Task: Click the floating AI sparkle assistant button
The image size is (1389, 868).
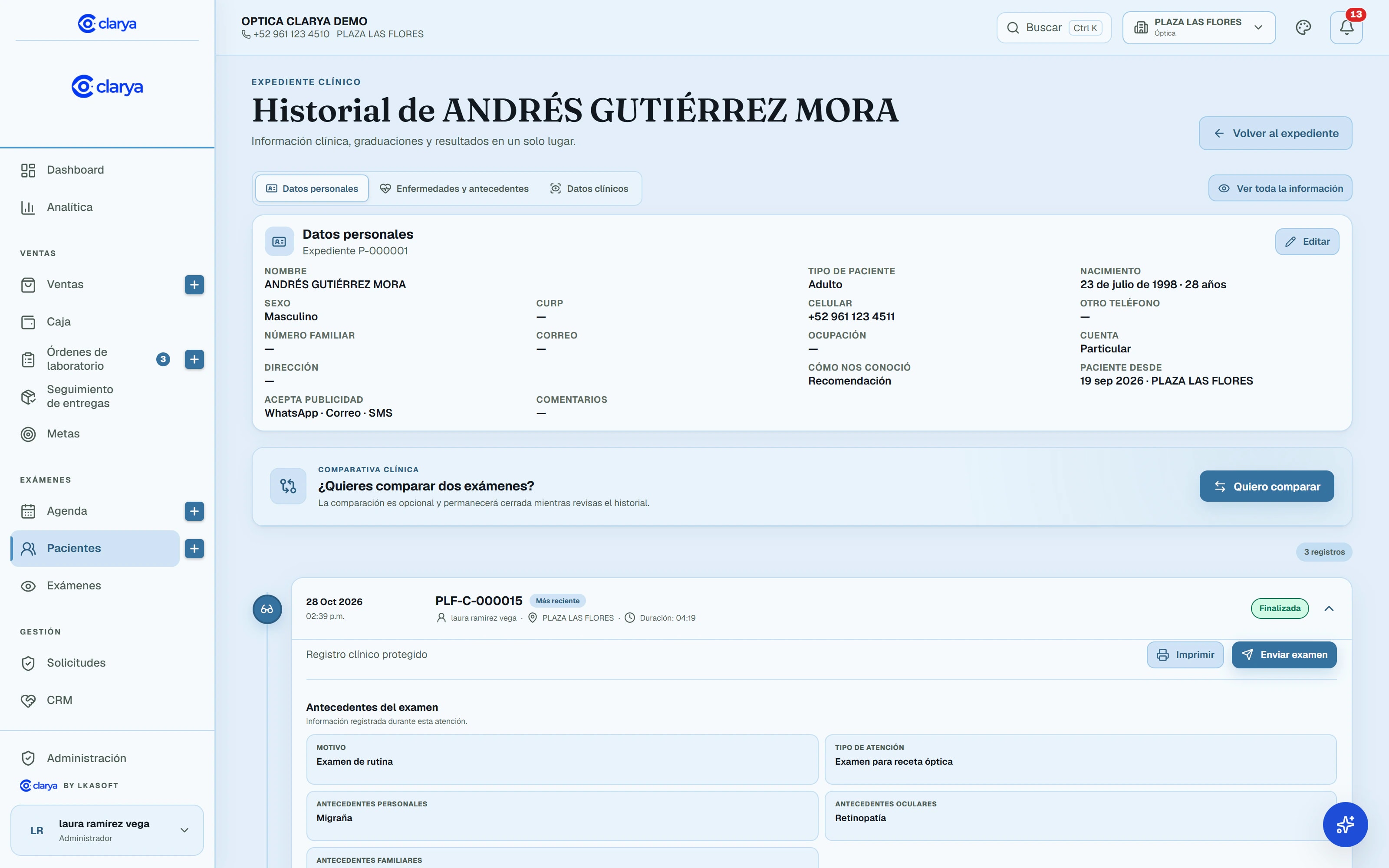Action: tap(1345, 824)
